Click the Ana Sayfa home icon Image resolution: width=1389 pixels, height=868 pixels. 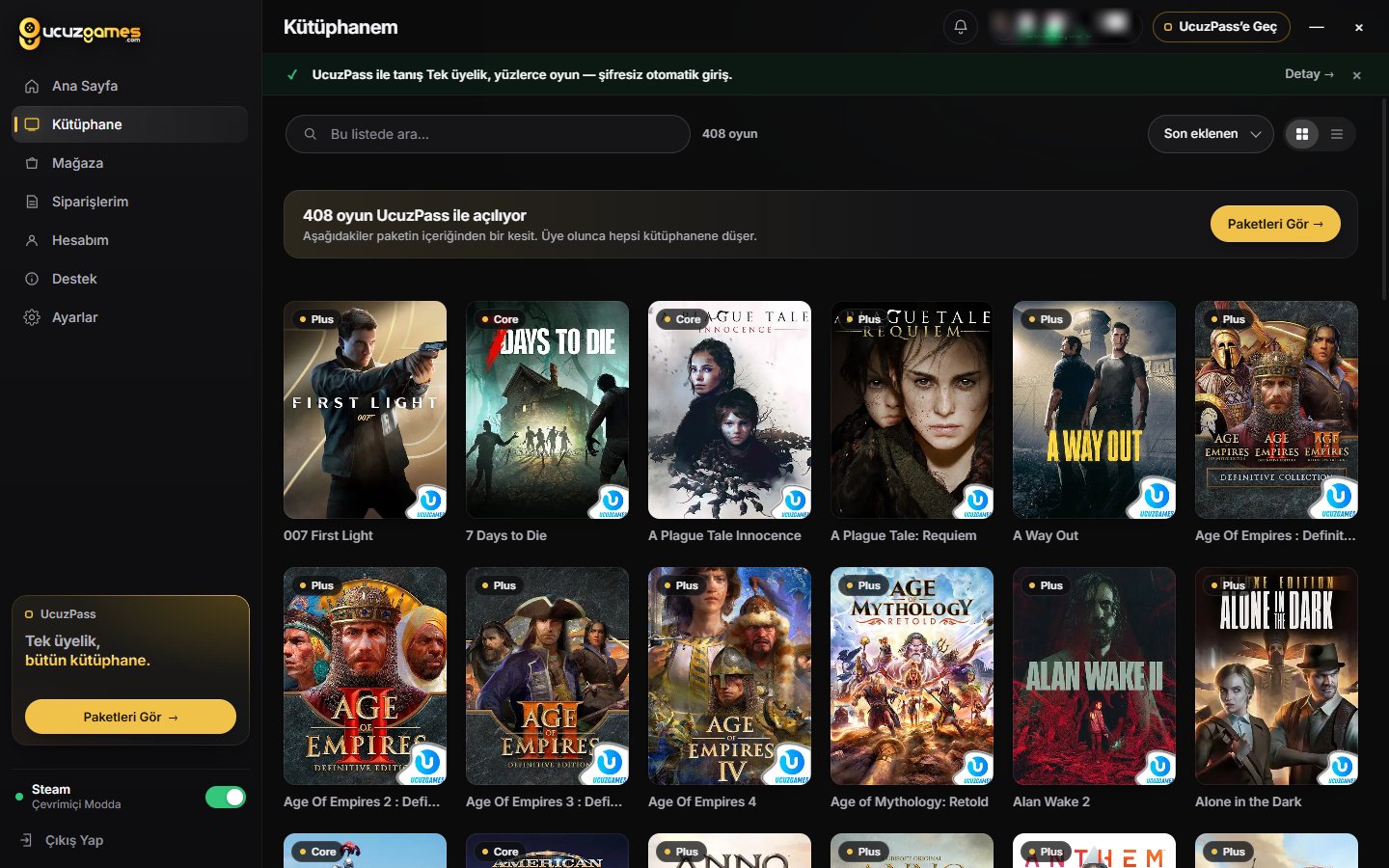pos(32,86)
